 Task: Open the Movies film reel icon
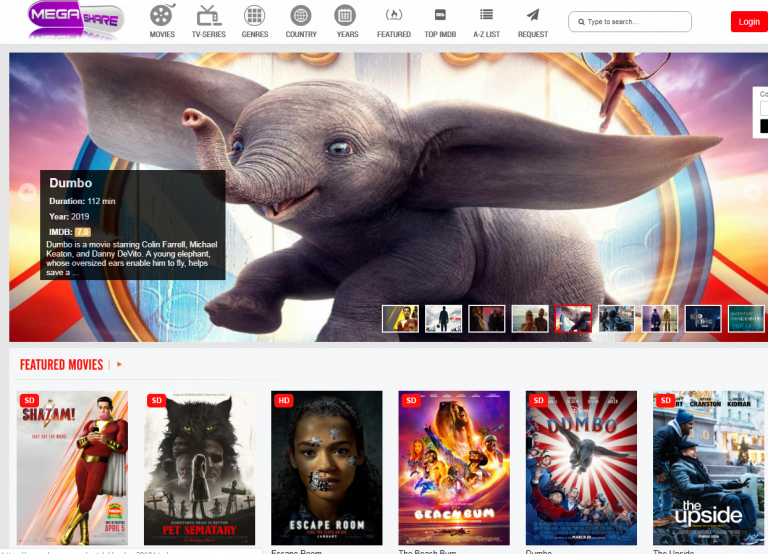click(x=162, y=15)
